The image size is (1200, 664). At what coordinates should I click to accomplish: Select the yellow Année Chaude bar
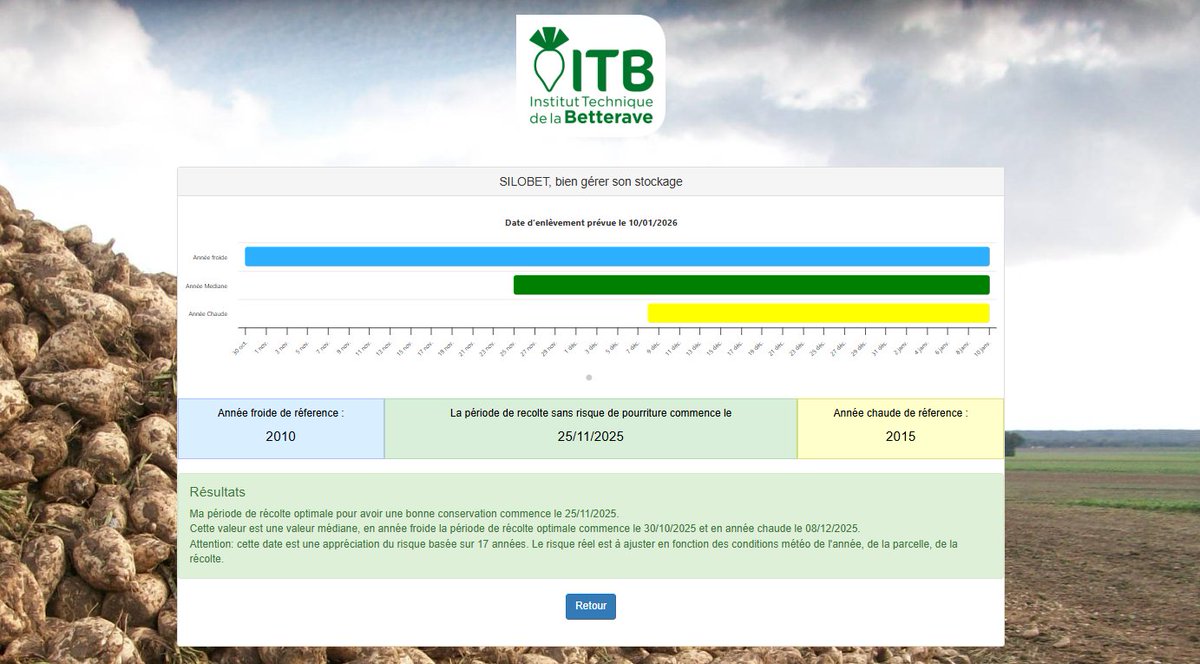tap(819, 313)
